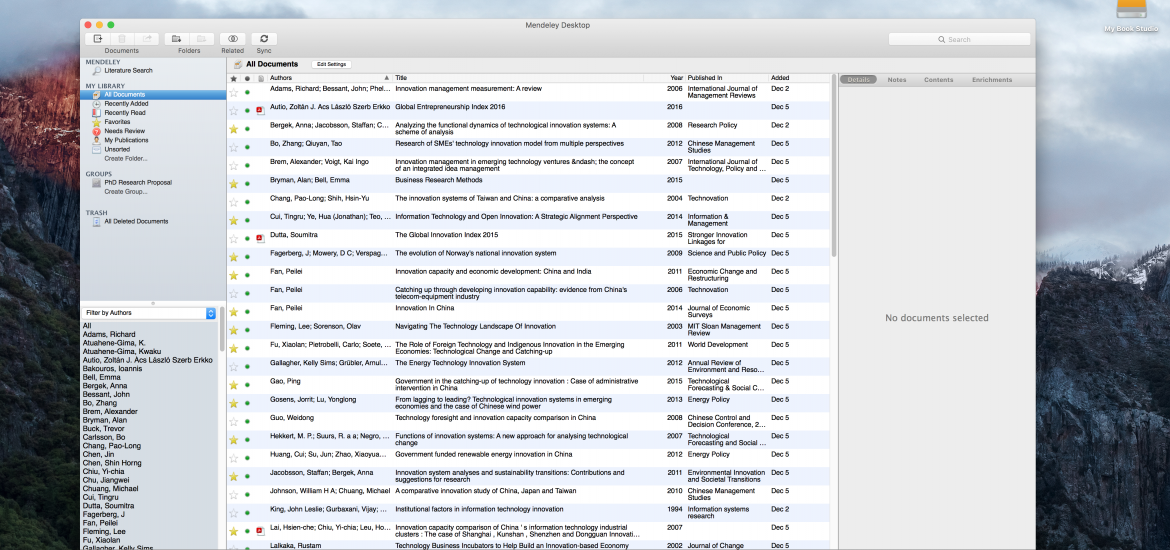Viewport: 1170px width, 550px height.
Task: Click the Edit Settings button
Action: (331, 64)
